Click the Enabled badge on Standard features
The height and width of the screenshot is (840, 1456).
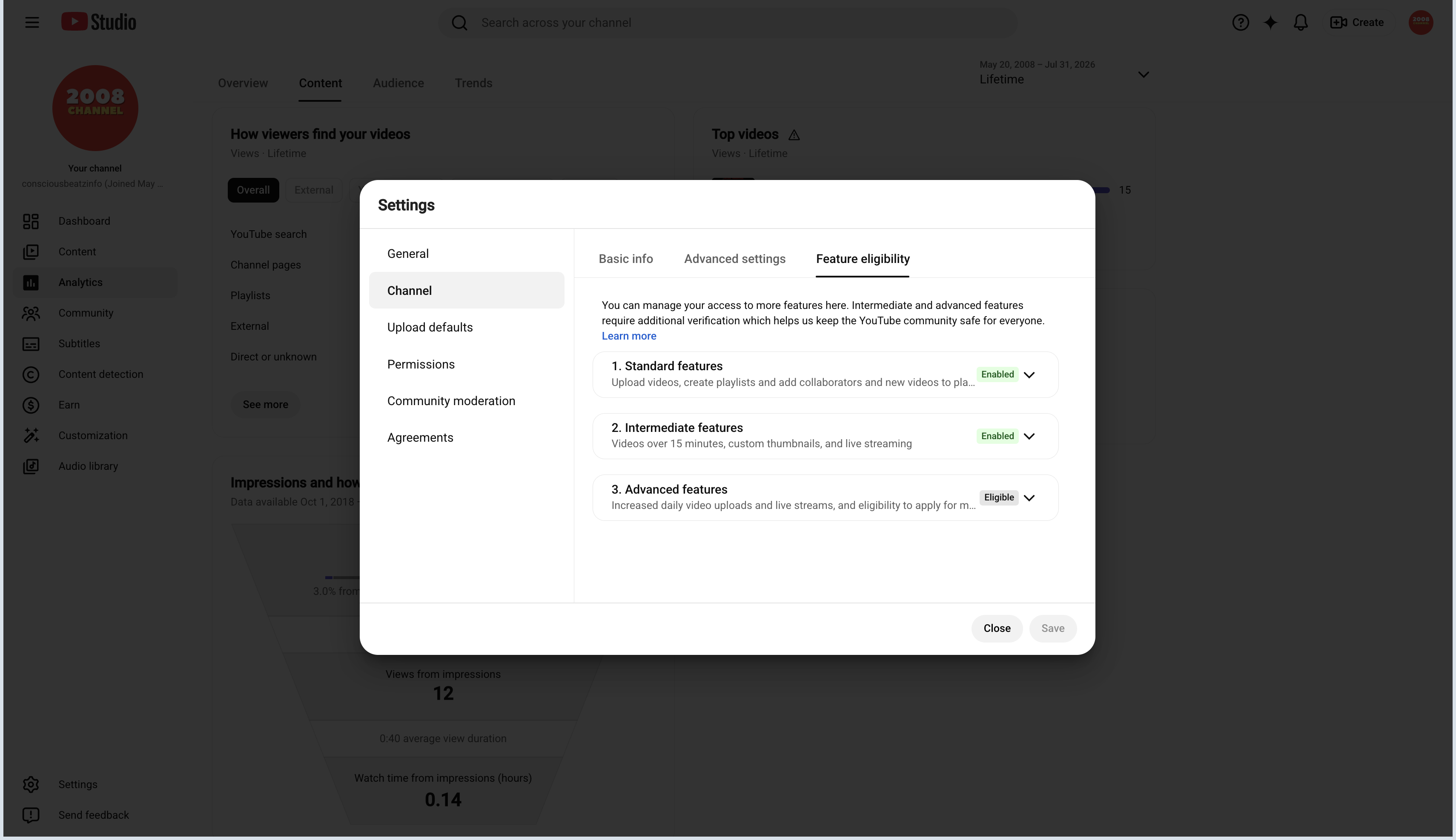point(997,374)
